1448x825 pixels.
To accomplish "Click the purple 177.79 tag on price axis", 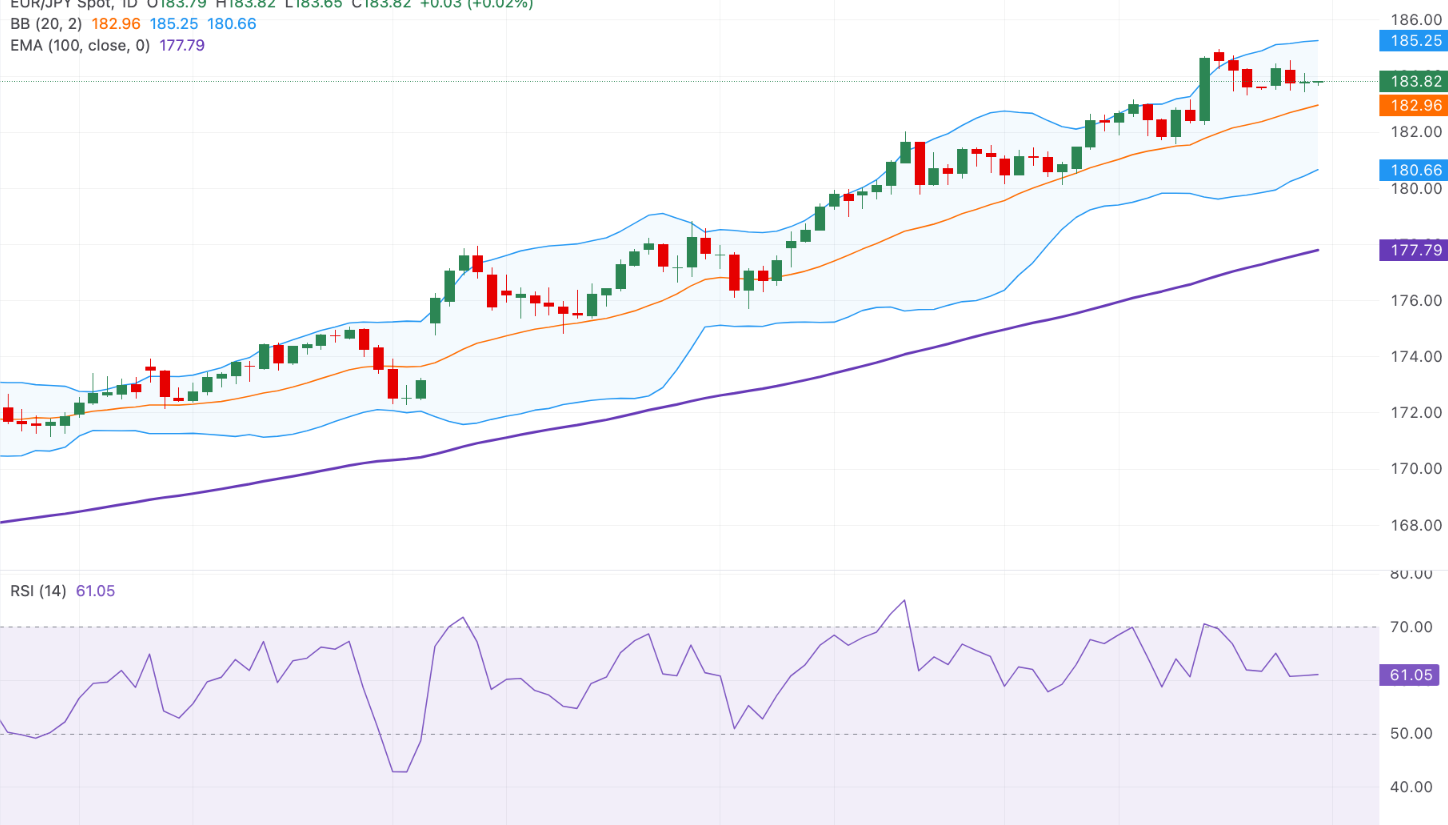I will point(1410,250).
